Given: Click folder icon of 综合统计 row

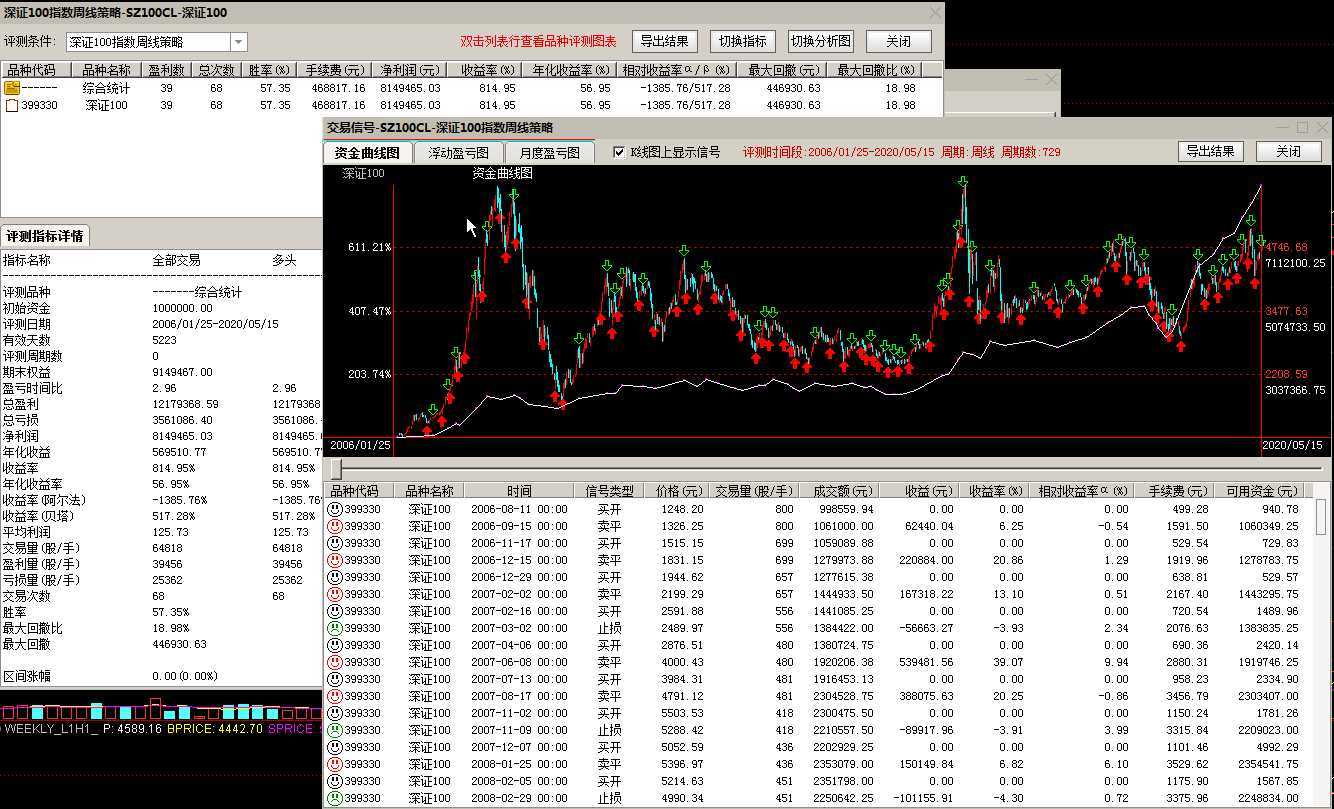Looking at the screenshot, I should coord(12,88).
